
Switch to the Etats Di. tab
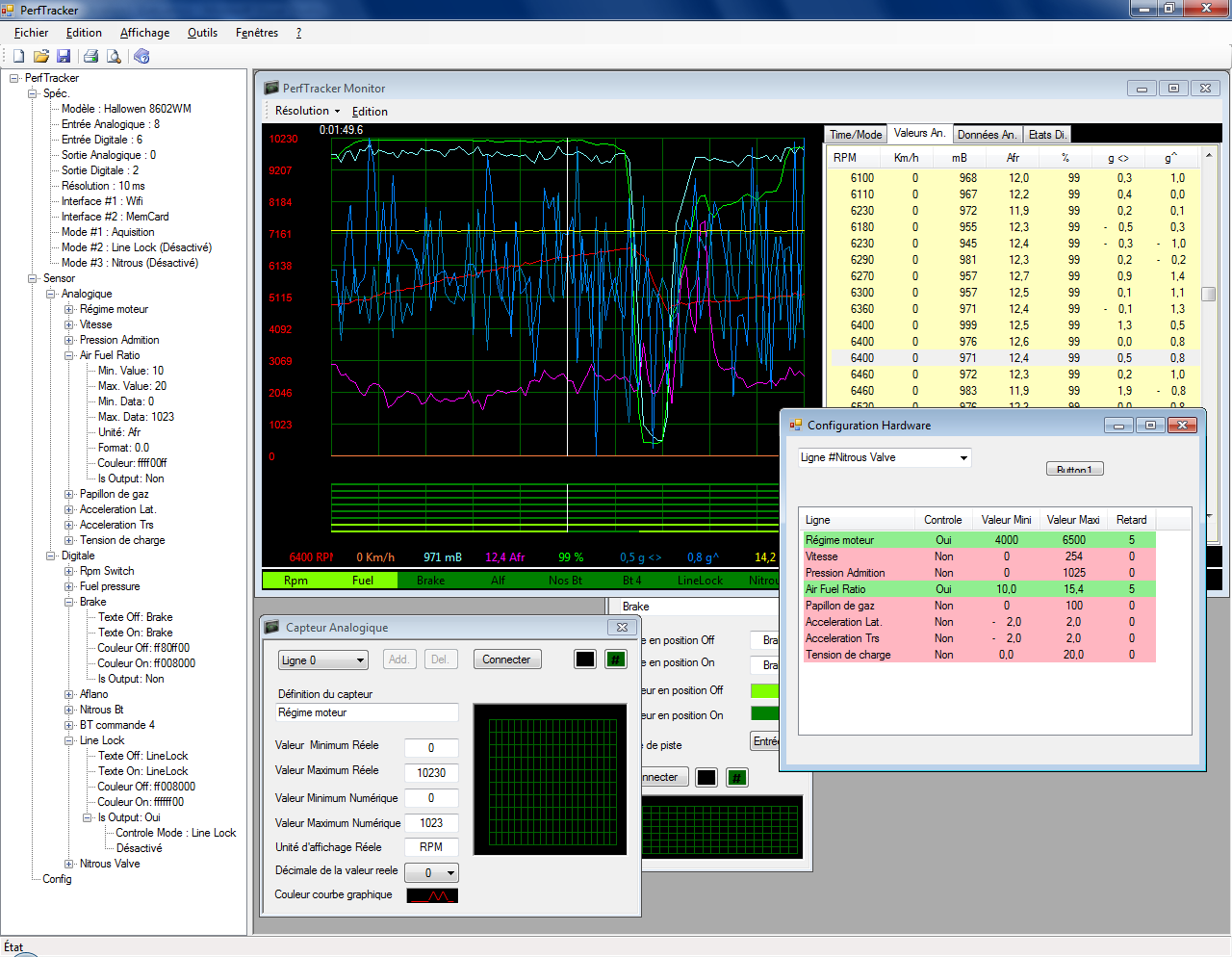tap(1046, 135)
